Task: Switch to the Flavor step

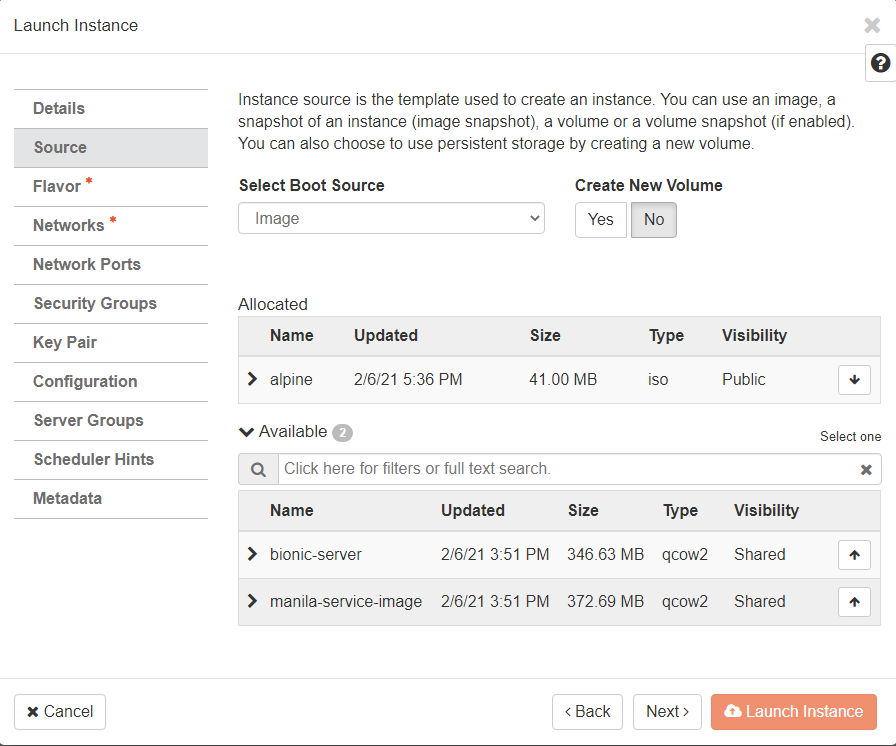Action: [x=57, y=187]
